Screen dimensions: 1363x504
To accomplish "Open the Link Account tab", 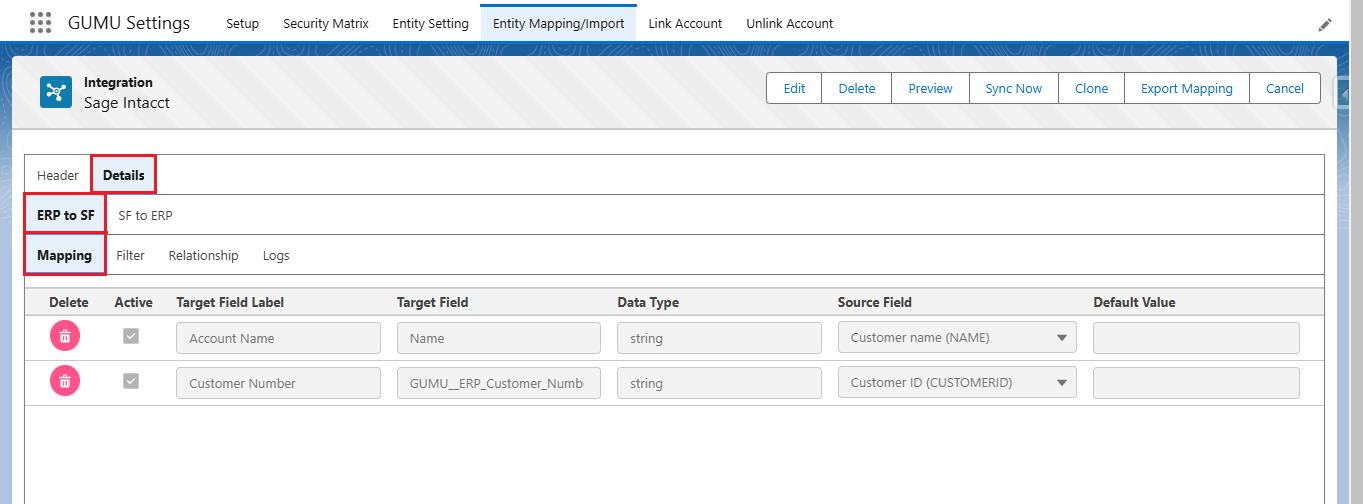I will coord(685,23).
